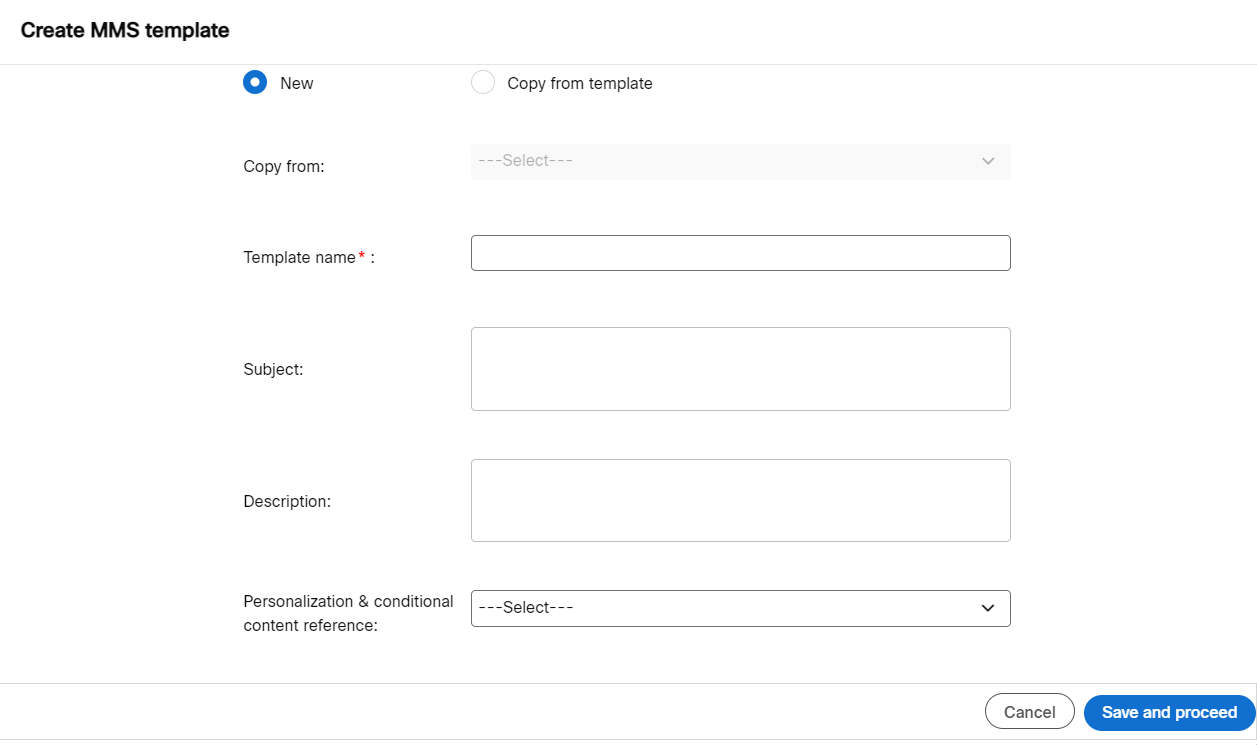
Task: Open the Copy from select dropdown
Action: pyautogui.click(x=740, y=161)
